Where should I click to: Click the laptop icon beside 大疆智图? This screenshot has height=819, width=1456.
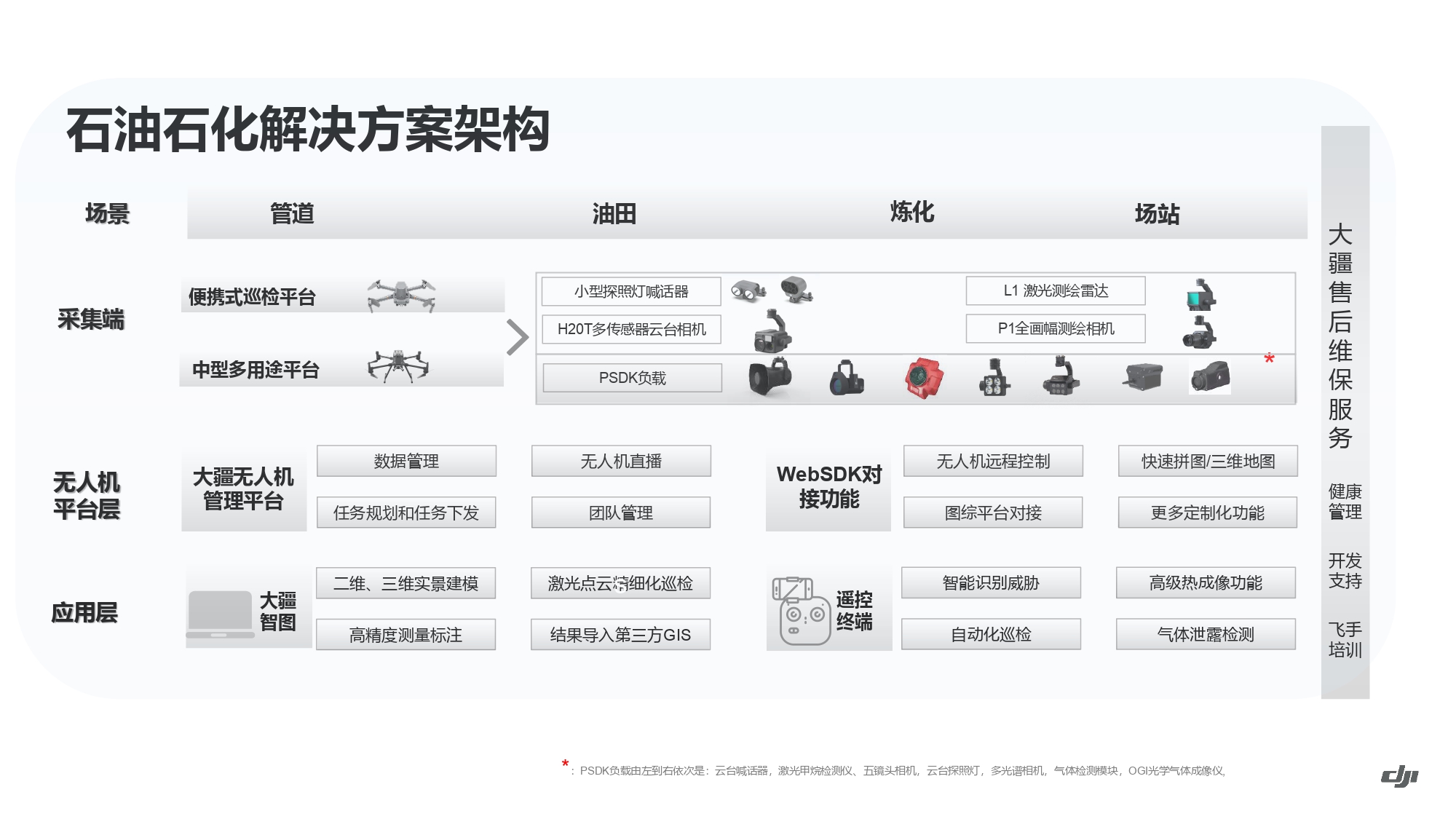pyautogui.click(x=221, y=614)
